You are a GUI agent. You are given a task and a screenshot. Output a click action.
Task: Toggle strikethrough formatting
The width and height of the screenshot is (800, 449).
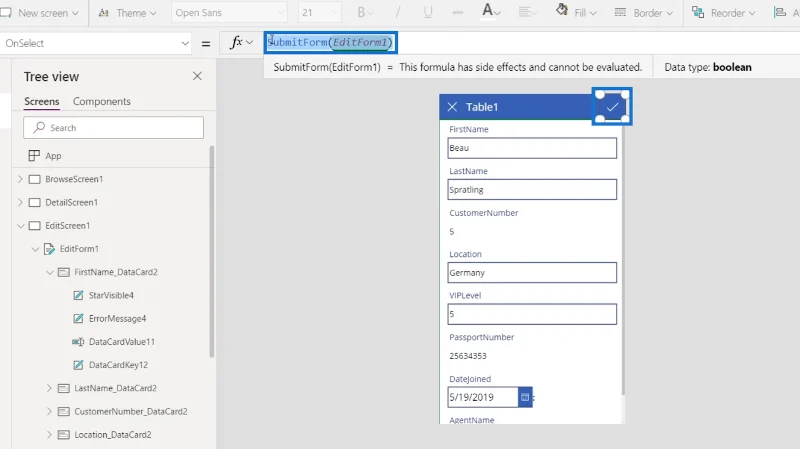point(458,13)
